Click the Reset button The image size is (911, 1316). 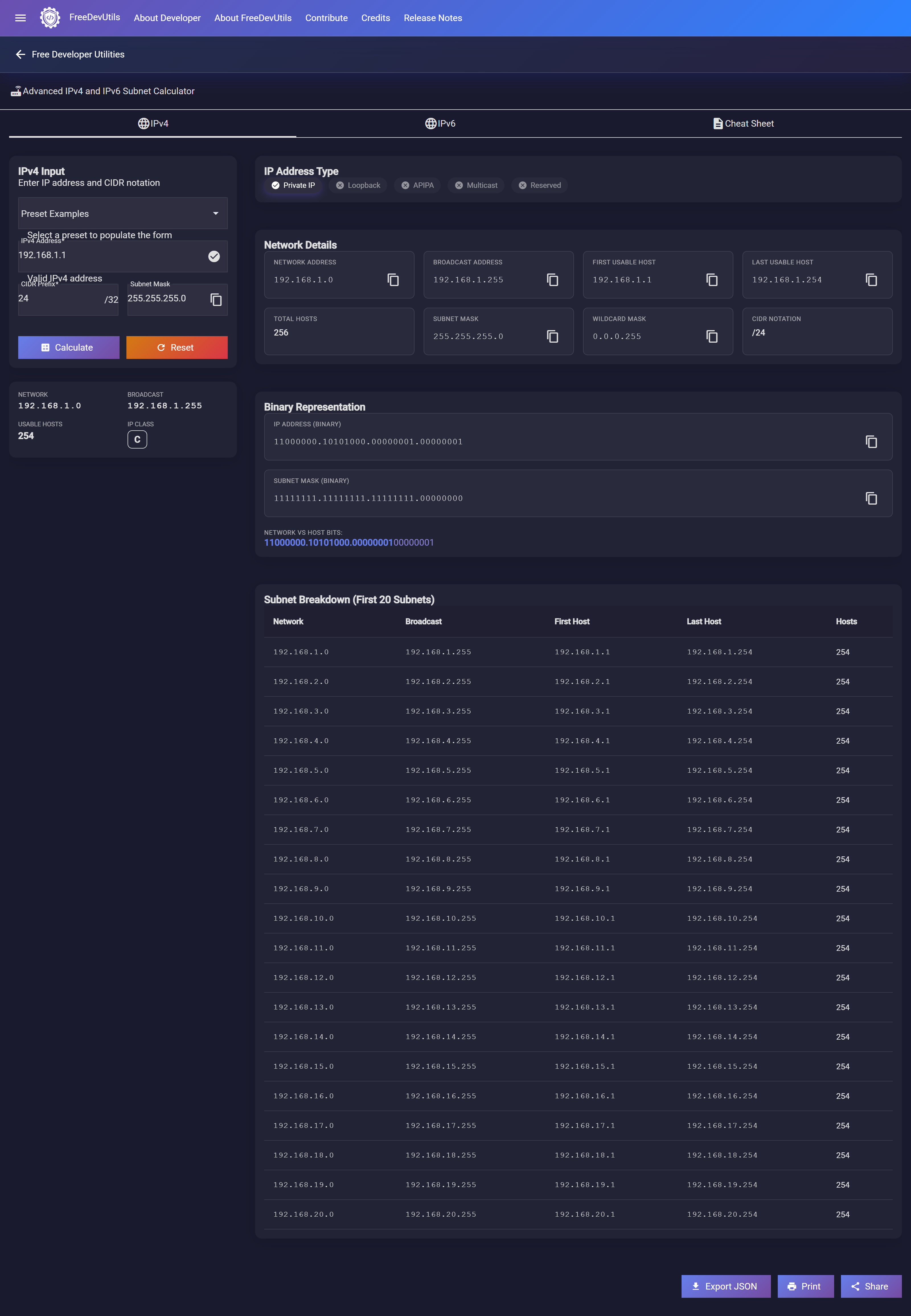[177, 347]
